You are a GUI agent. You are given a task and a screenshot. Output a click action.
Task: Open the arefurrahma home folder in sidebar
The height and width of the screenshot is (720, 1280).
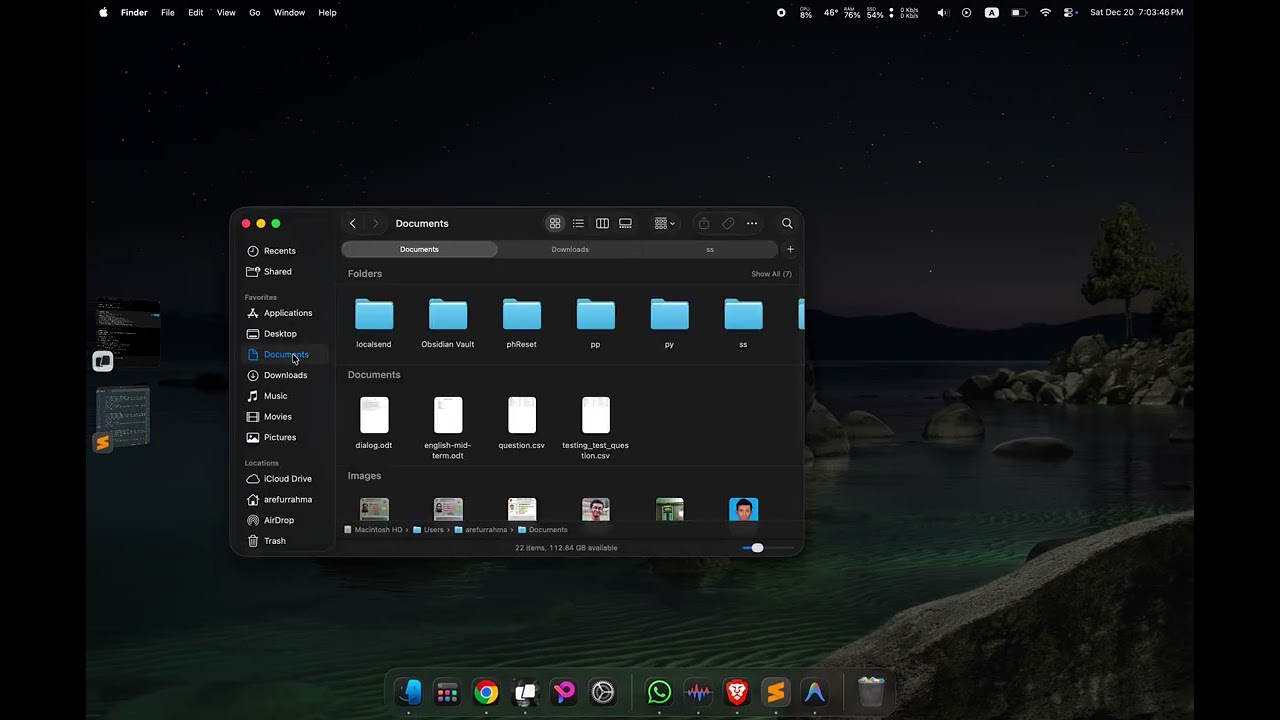[x=288, y=499]
